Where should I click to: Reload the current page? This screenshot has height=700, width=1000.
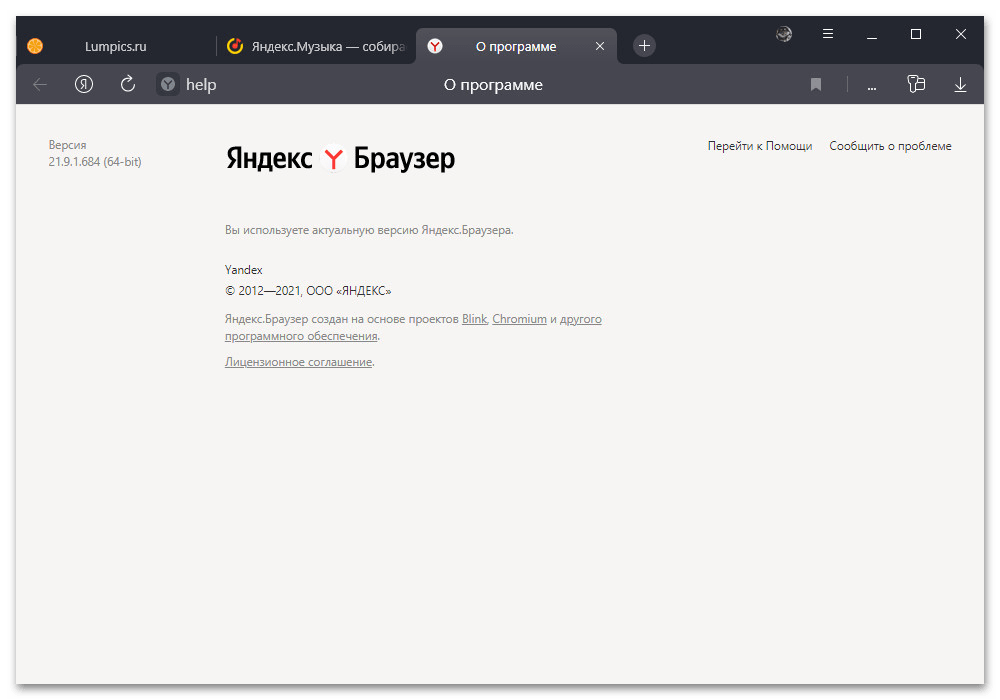128,85
